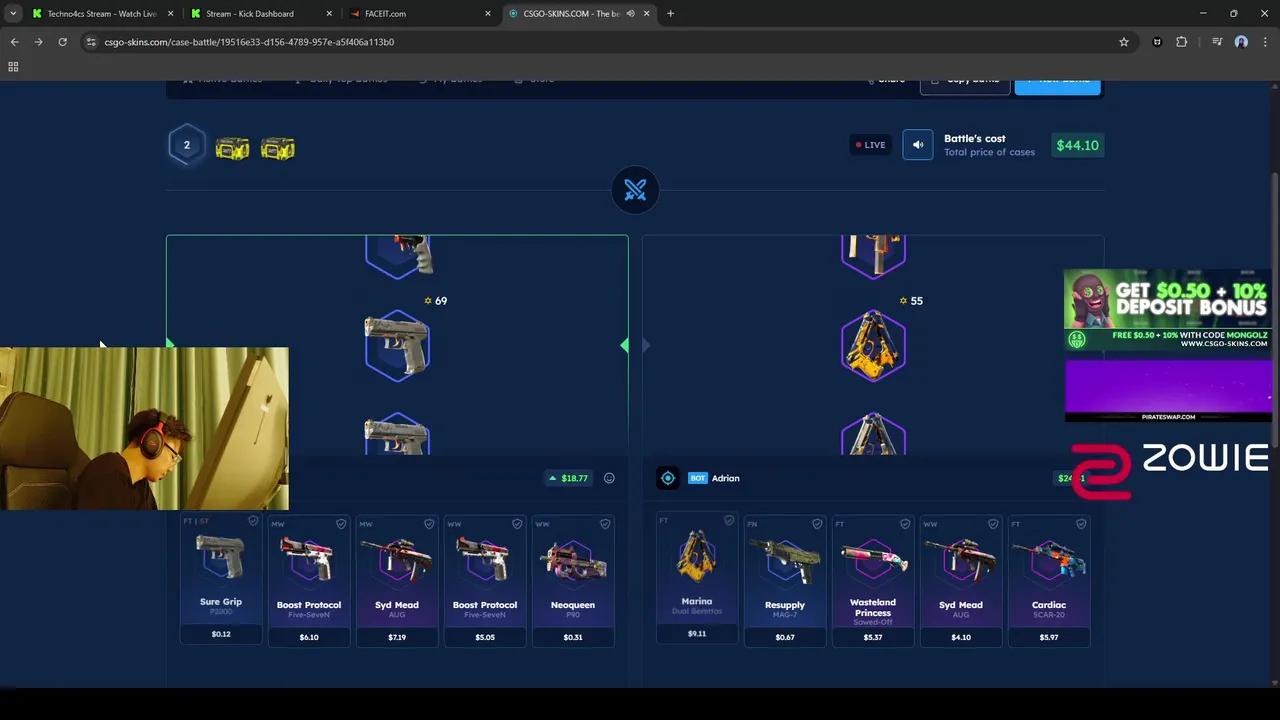Mute the CSGO-SKINS tab audio icon
This screenshot has height=720, width=1280.
(630, 14)
